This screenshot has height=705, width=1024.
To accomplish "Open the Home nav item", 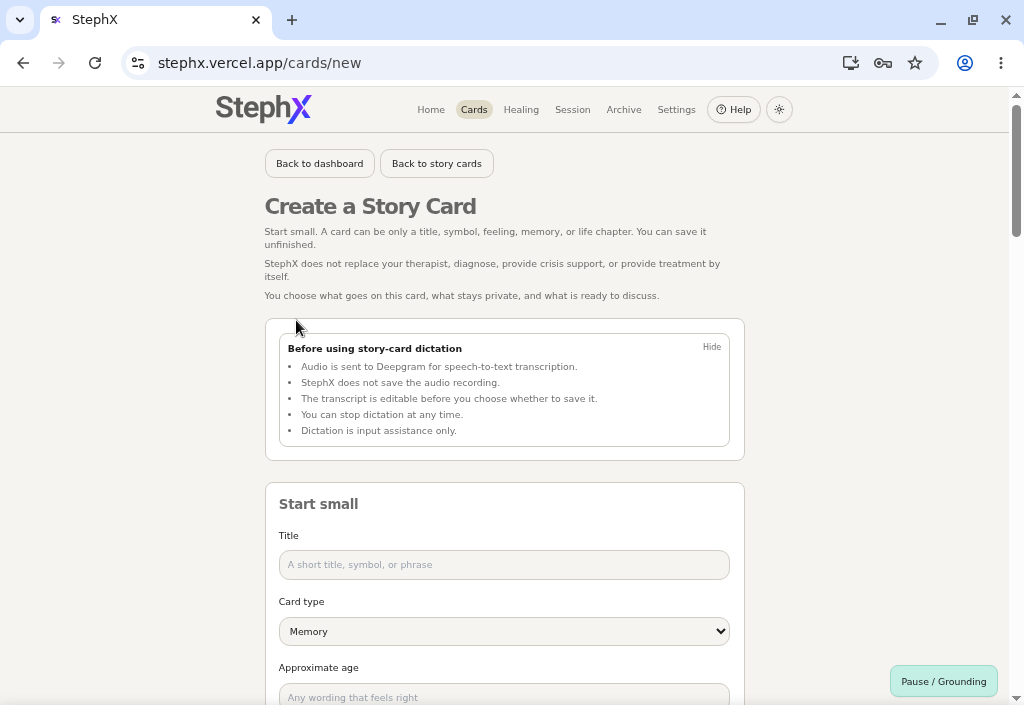I will click(x=431, y=110).
